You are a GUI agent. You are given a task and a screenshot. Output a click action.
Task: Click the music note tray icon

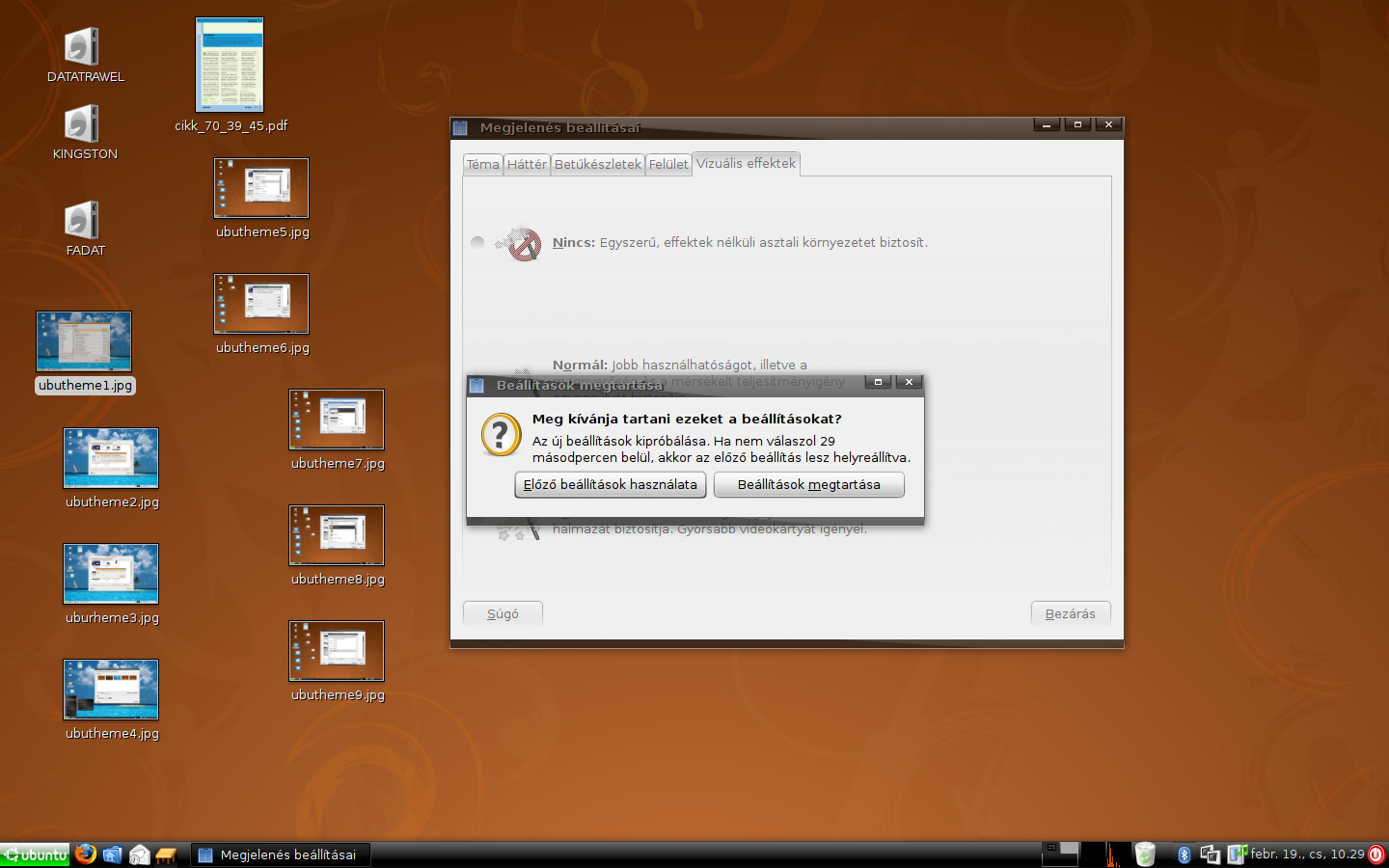tap(1238, 854)
